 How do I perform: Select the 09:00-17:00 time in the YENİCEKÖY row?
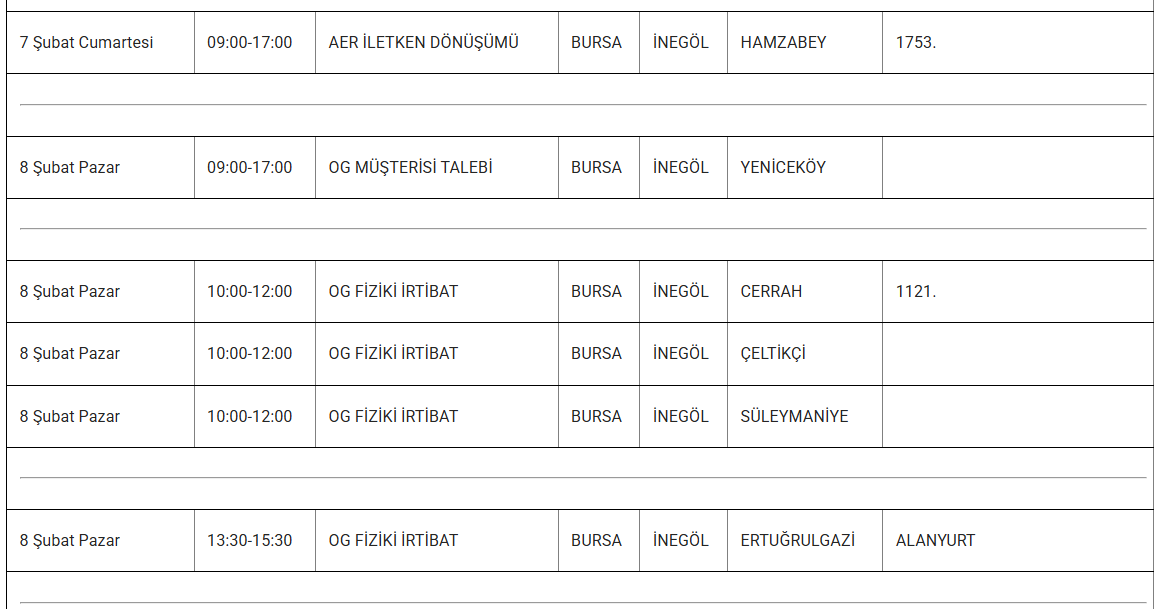(250, 168)
